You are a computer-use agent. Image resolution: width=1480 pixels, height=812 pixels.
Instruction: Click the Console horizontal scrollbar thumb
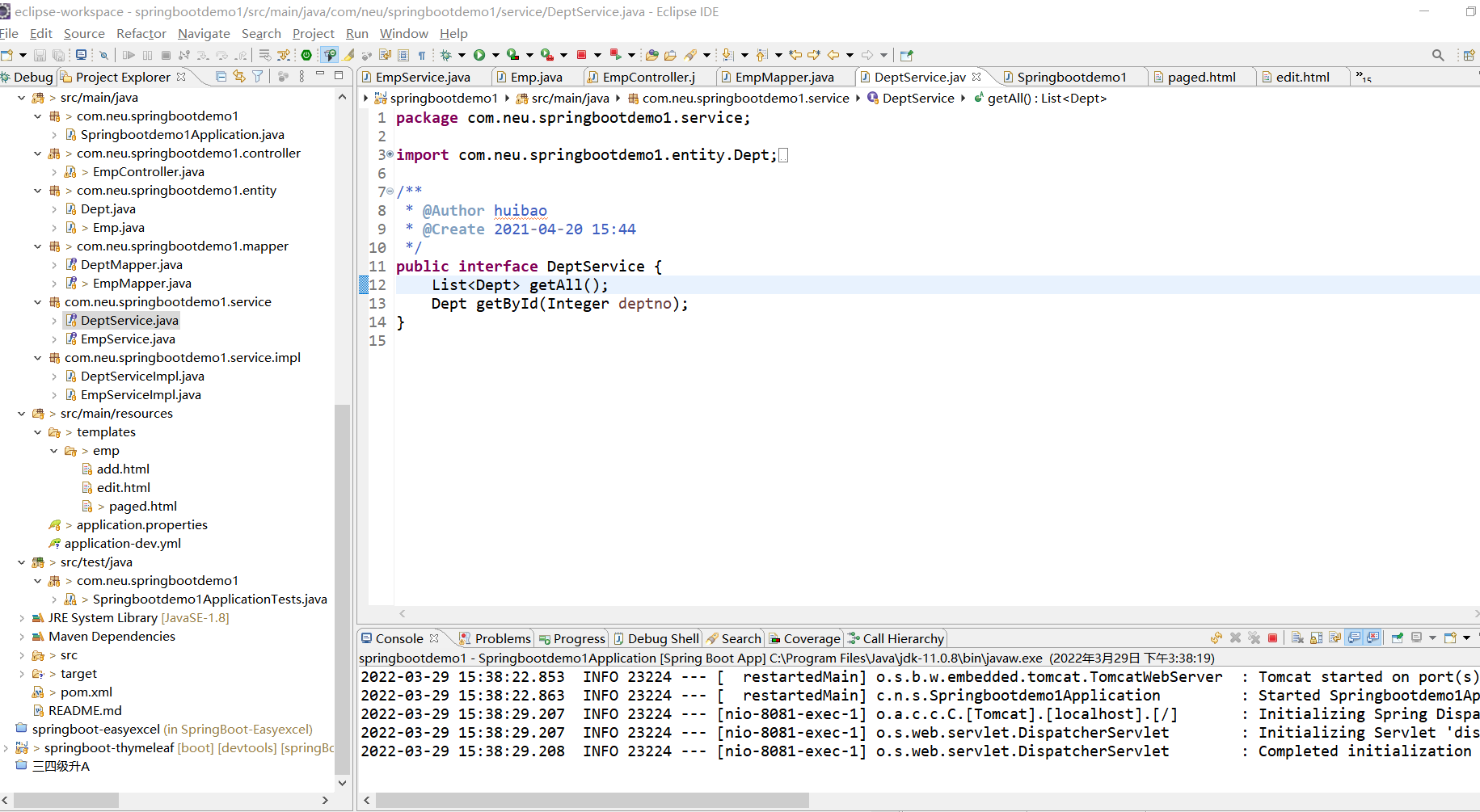(x=592, y=800)
